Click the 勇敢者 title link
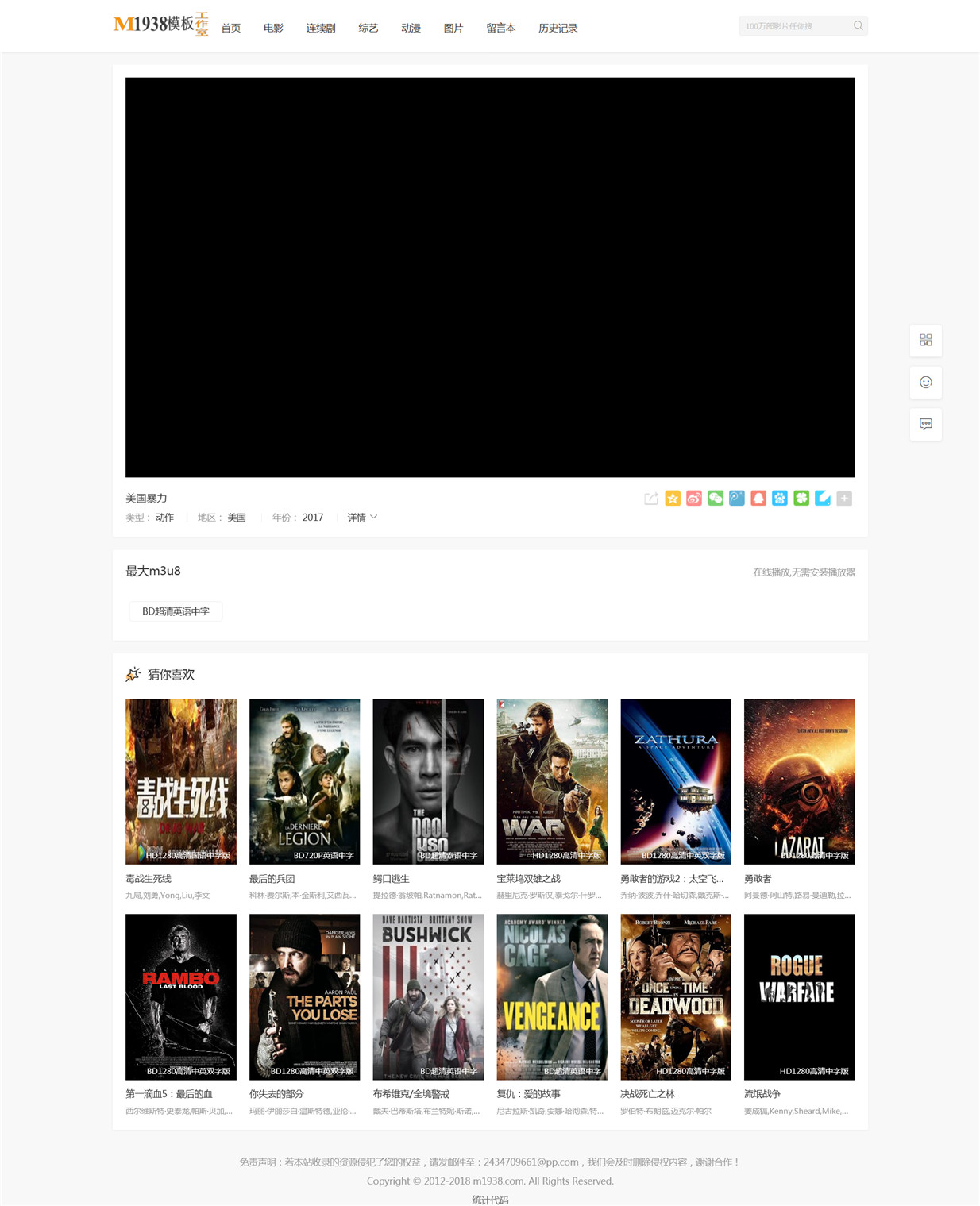980x1206 pixels. (x=758, y=879)
